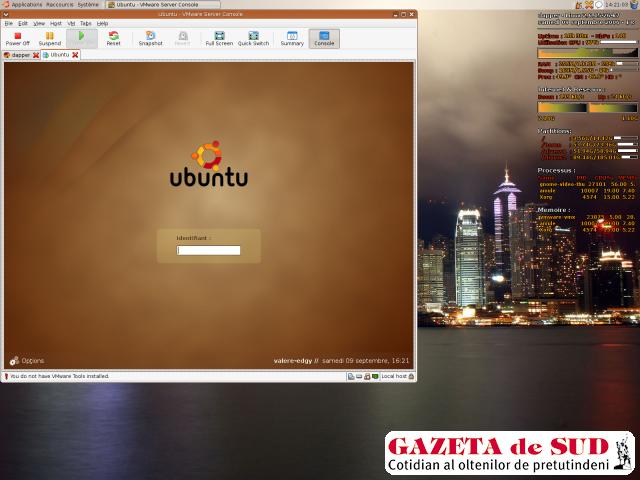Open the Système panel menu
This screenshot has height=480, width=640.
88,4
